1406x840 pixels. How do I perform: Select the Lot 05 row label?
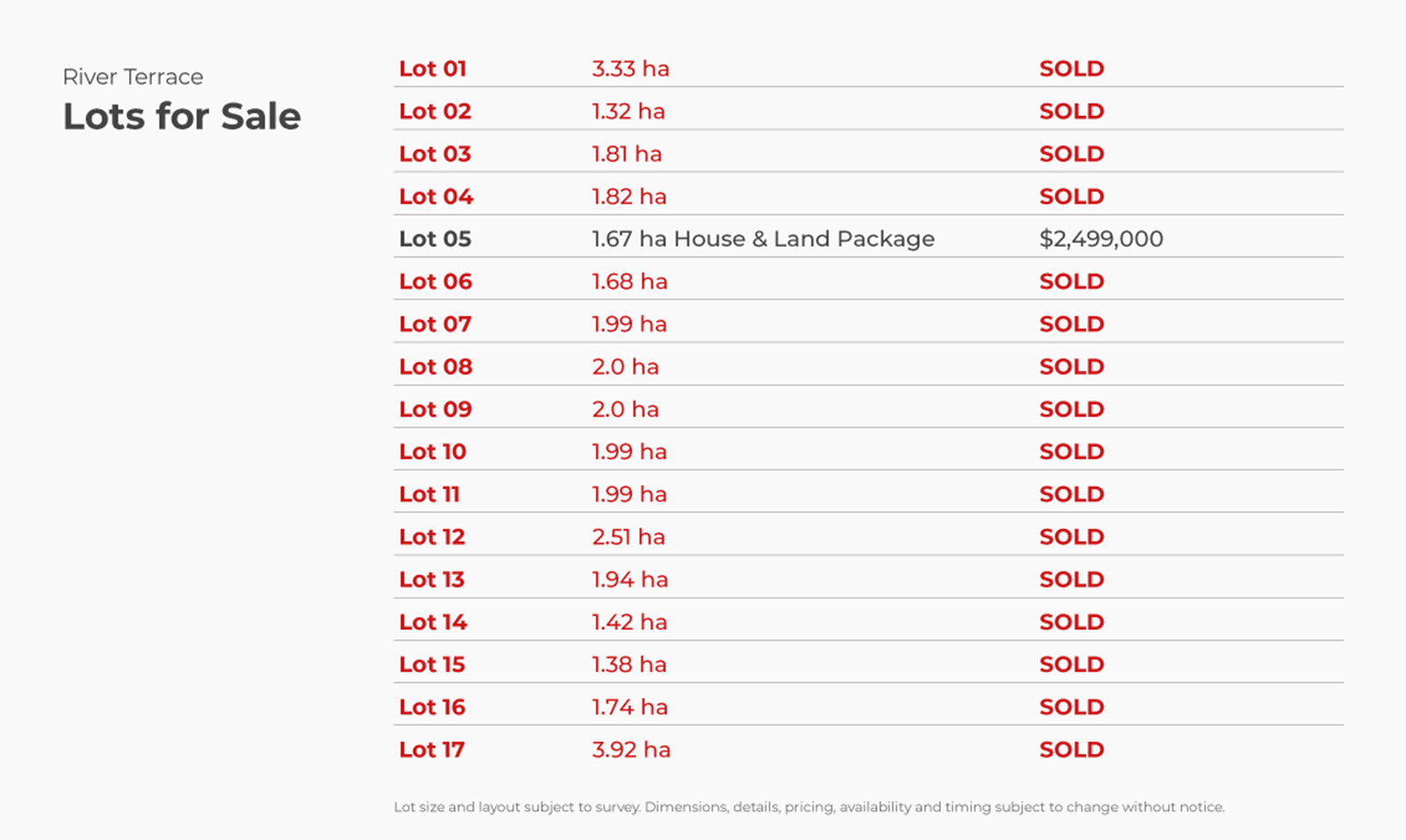[x=435, y=239]
